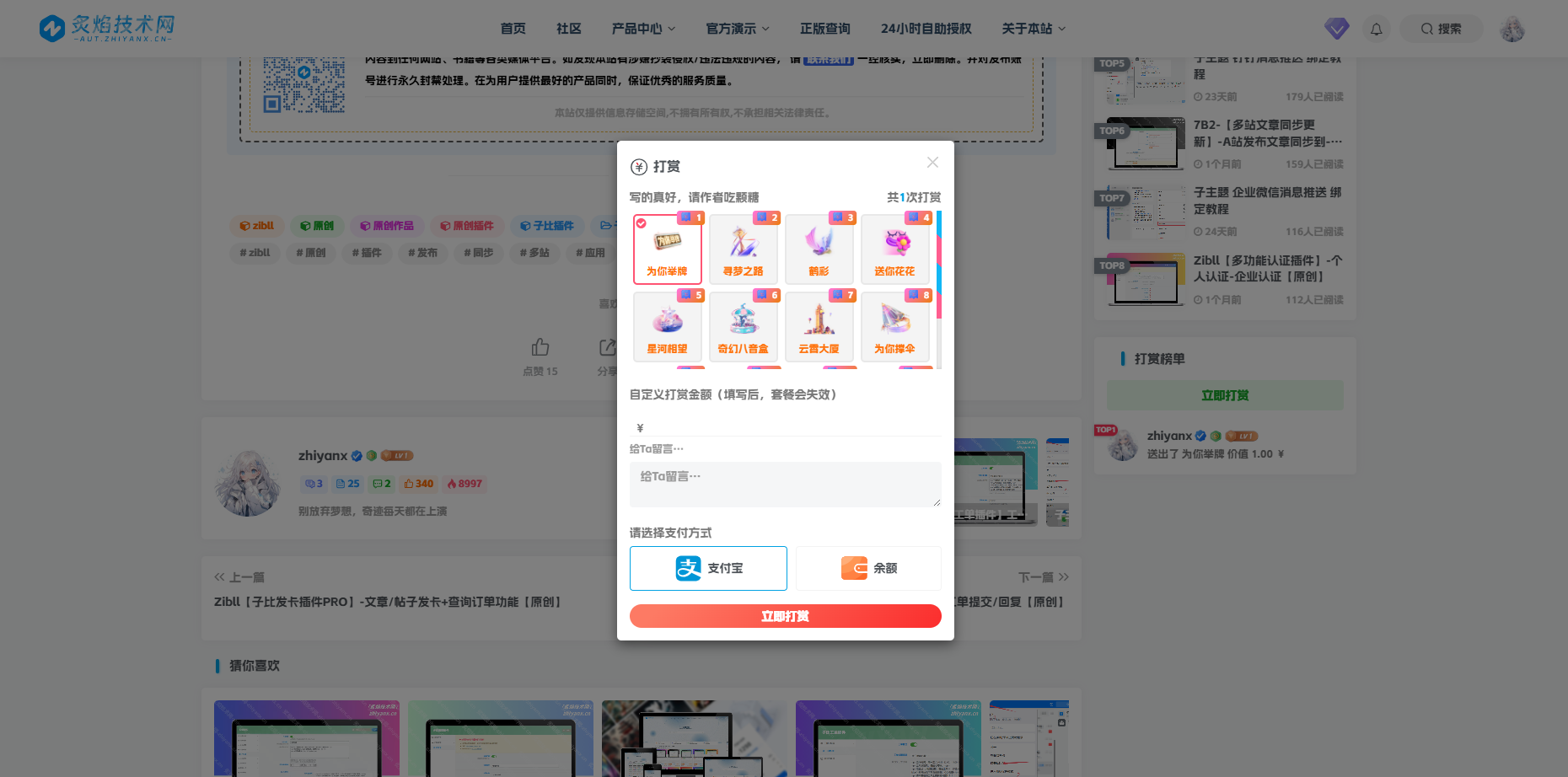Open notifications bell icon
This screenshot has width=1568, height=777.
(x=1377, y=29)
